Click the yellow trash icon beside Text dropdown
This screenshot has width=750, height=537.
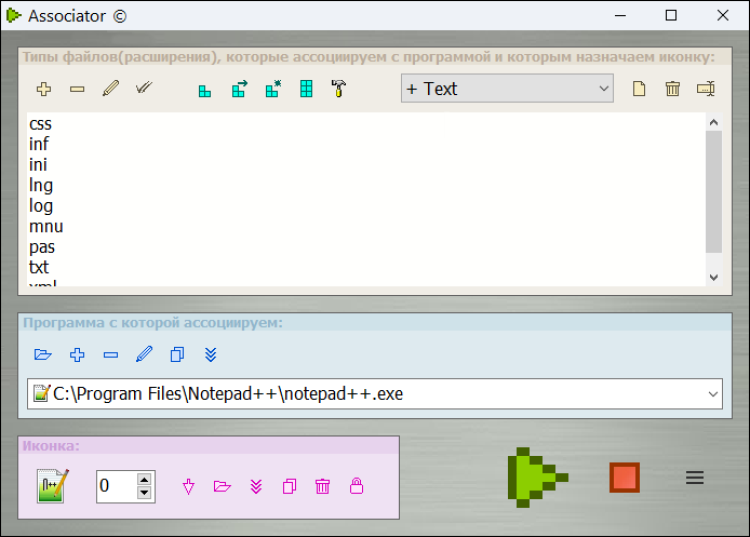(672, 89)
